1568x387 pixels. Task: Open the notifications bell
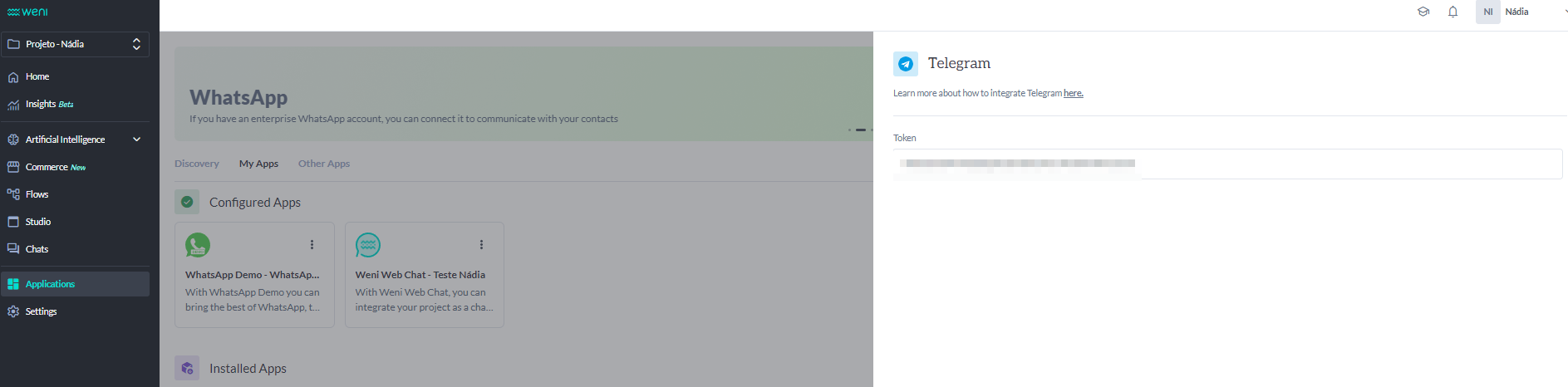pos(1452,12)
